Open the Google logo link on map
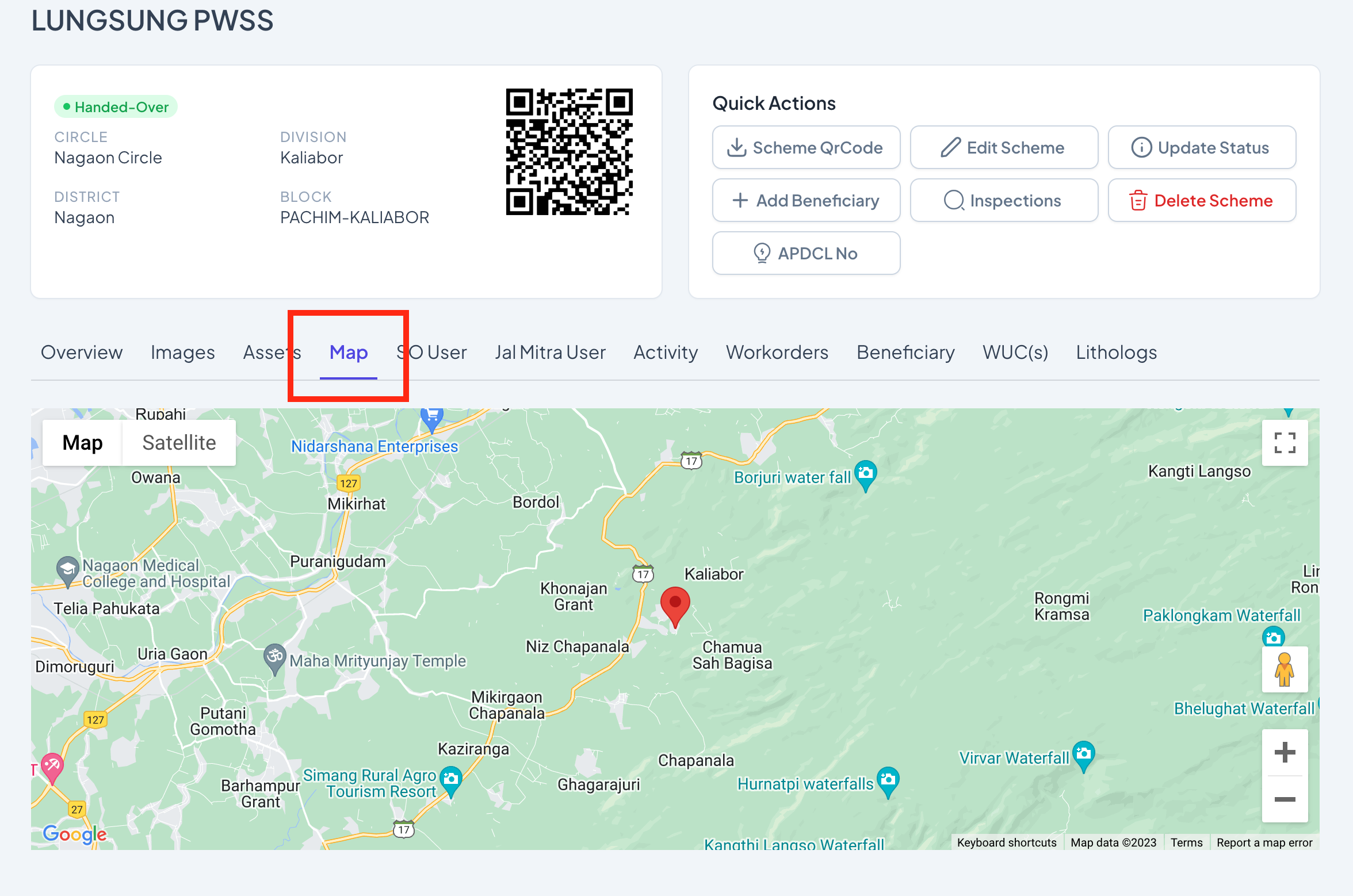The image size is (1353, 896). [75, 834]
